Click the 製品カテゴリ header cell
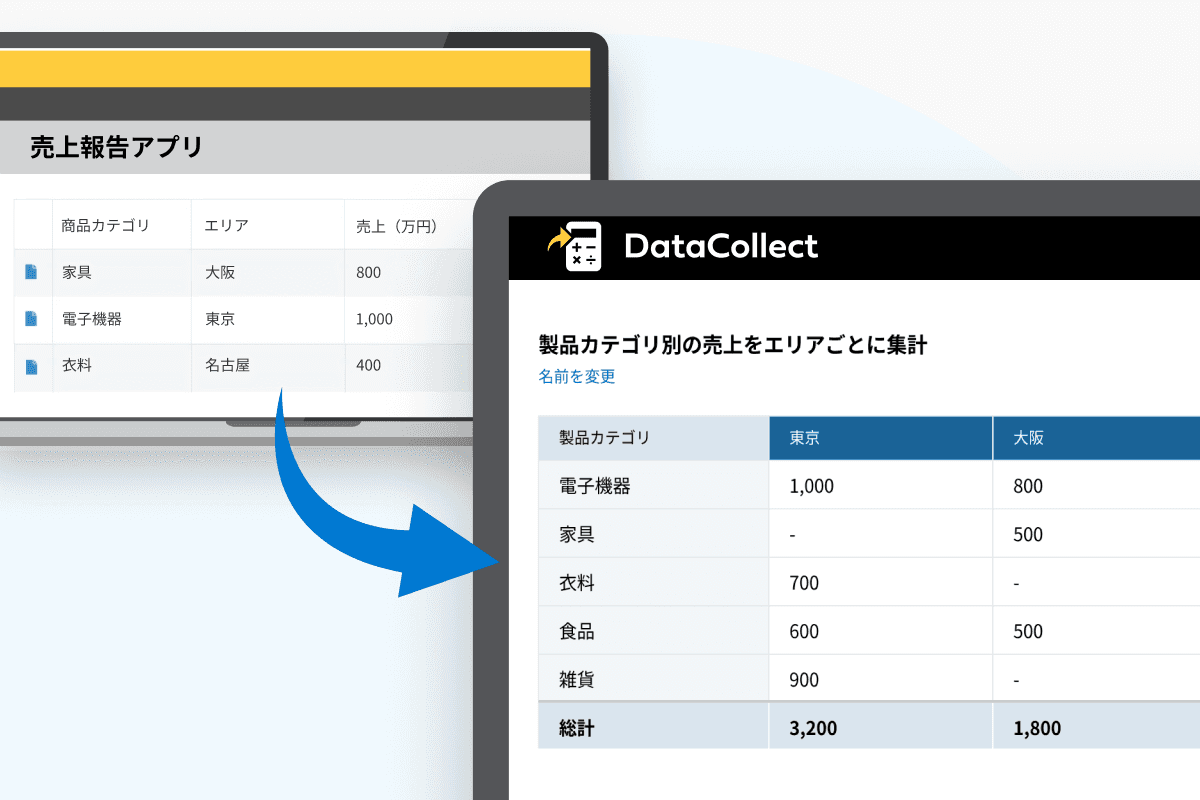Viewport: 1200px width, 800px height. 604,438
